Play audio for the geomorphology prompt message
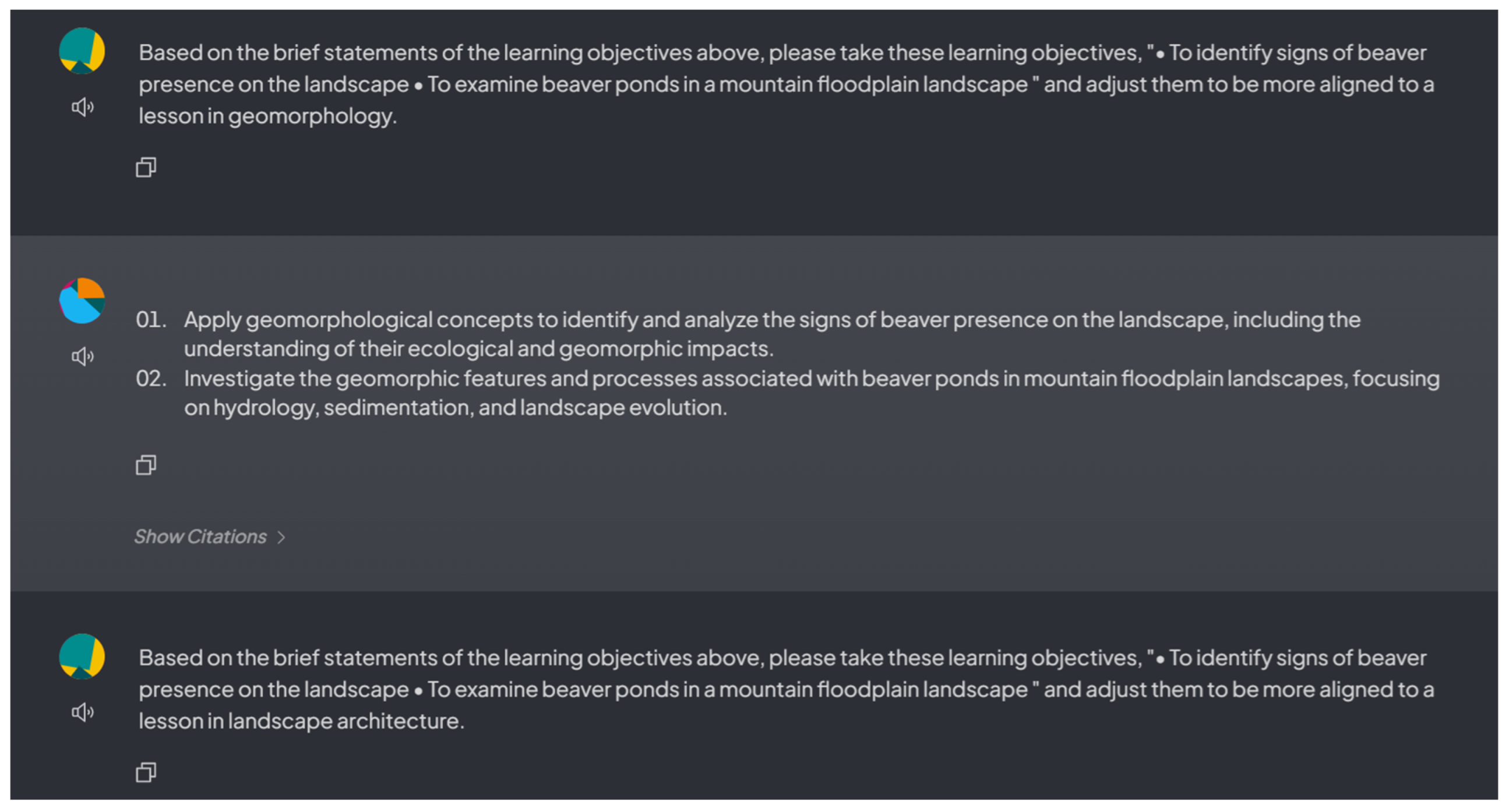Image resolution: width=1509 pixels, height=812 pixels. (x=83, y=107)
